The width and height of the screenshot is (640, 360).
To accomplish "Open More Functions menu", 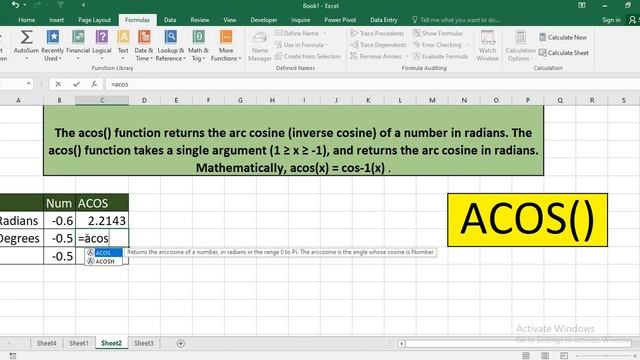I will (x=226, y=45).
